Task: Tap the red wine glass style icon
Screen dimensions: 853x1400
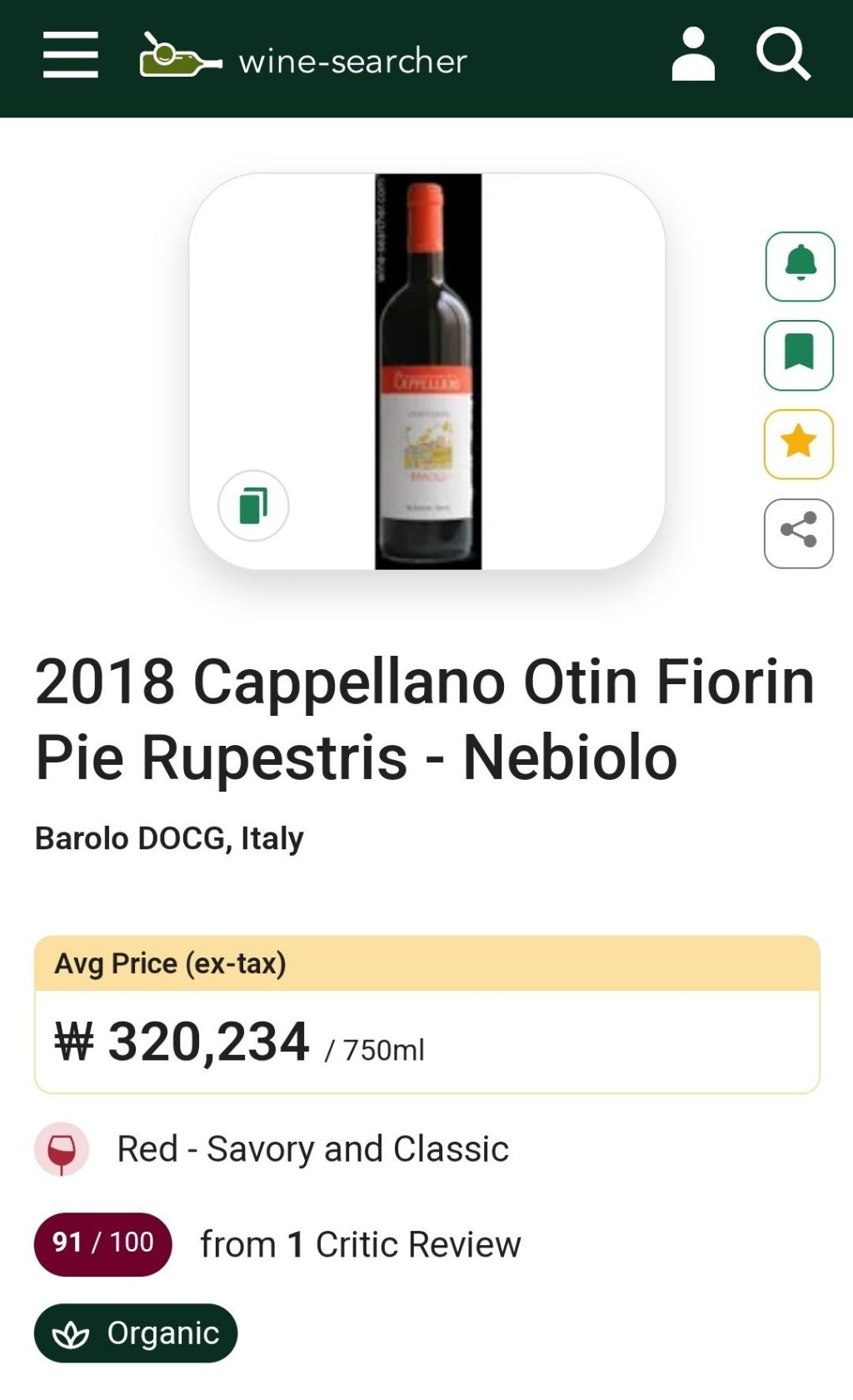Action: (x=62, y=1149)
